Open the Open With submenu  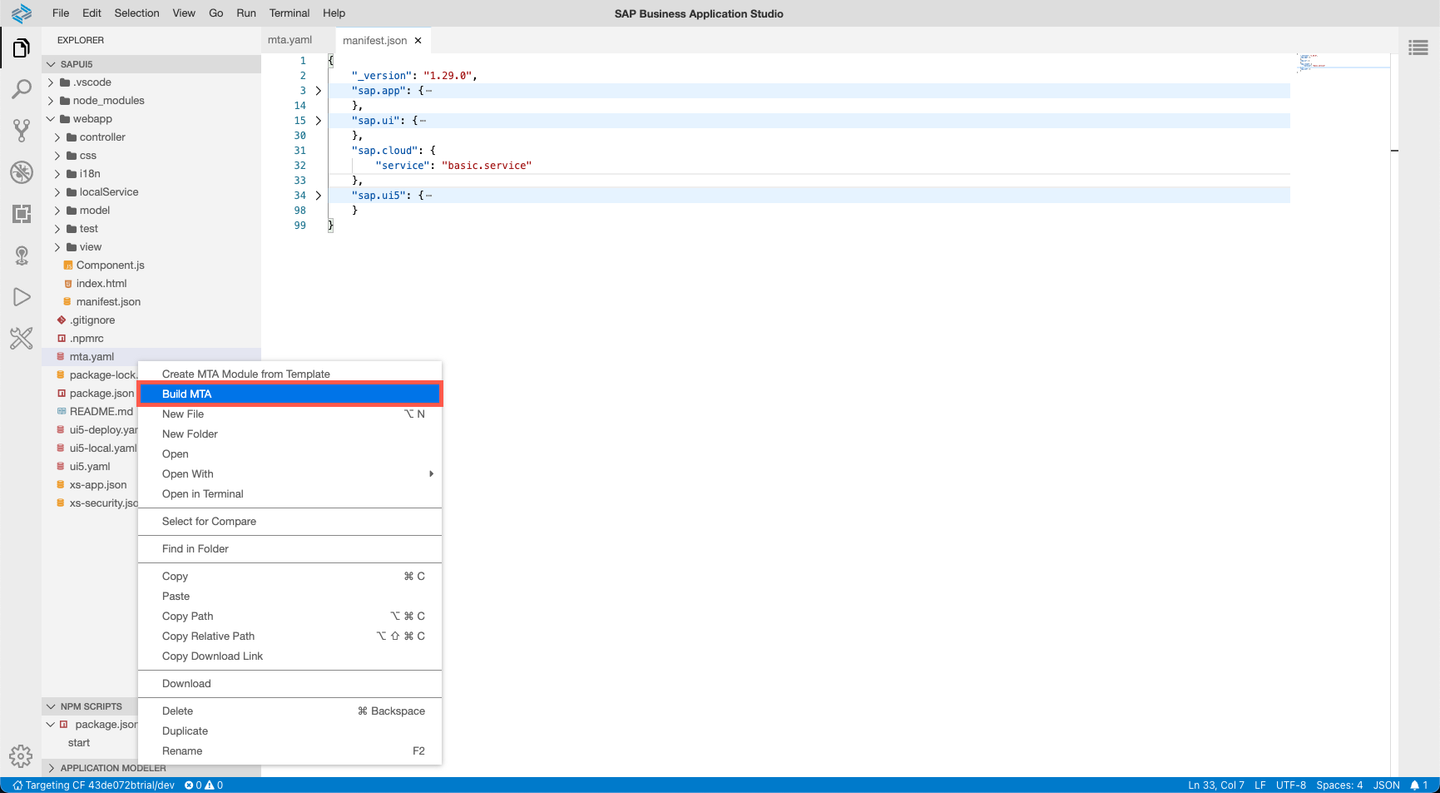tap(290, 474)
